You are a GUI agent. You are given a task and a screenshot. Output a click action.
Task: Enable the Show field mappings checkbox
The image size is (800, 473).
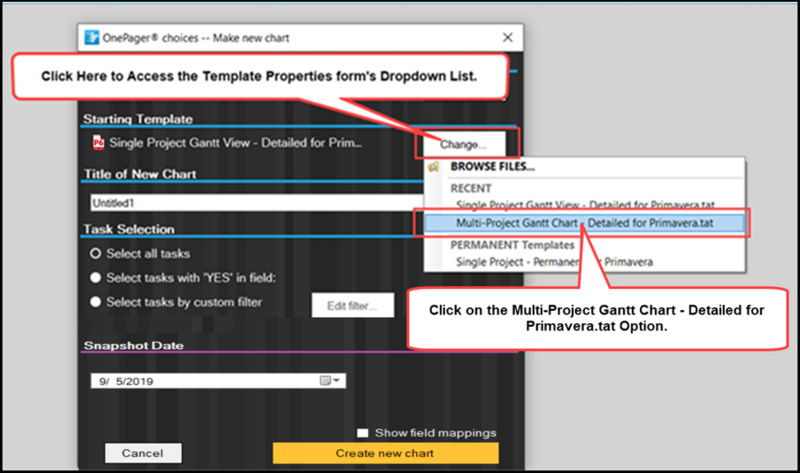coord(363,433)
